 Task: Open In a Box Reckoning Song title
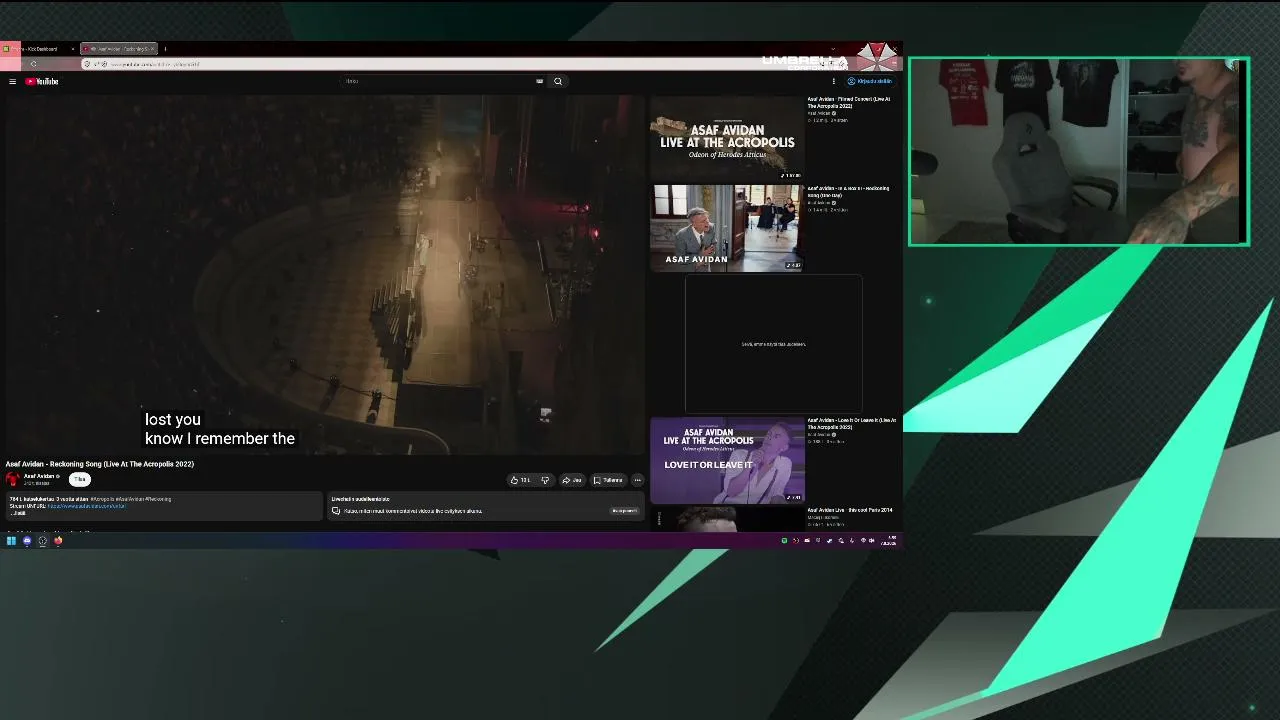[x=848, y=191]
